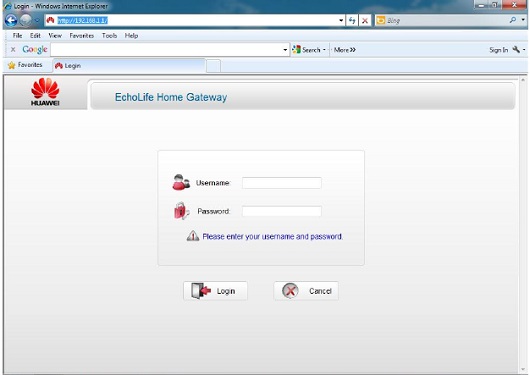Screen dimensions: 530x375
Task: Open the View menu
Action: [55, 36]
